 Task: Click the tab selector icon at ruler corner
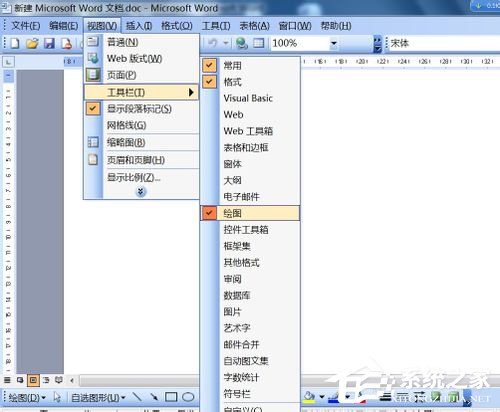[x=8, y=62]
